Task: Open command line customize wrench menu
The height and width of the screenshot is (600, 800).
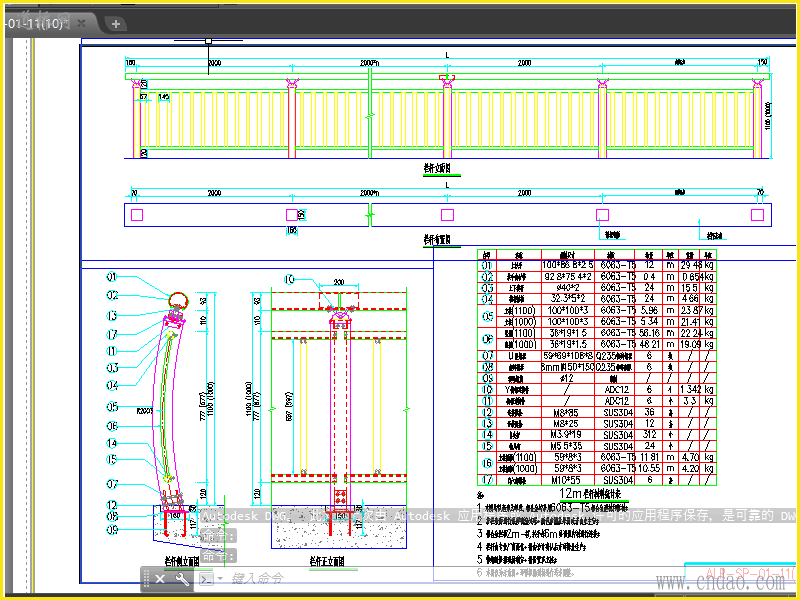Action: click(182, 579)
